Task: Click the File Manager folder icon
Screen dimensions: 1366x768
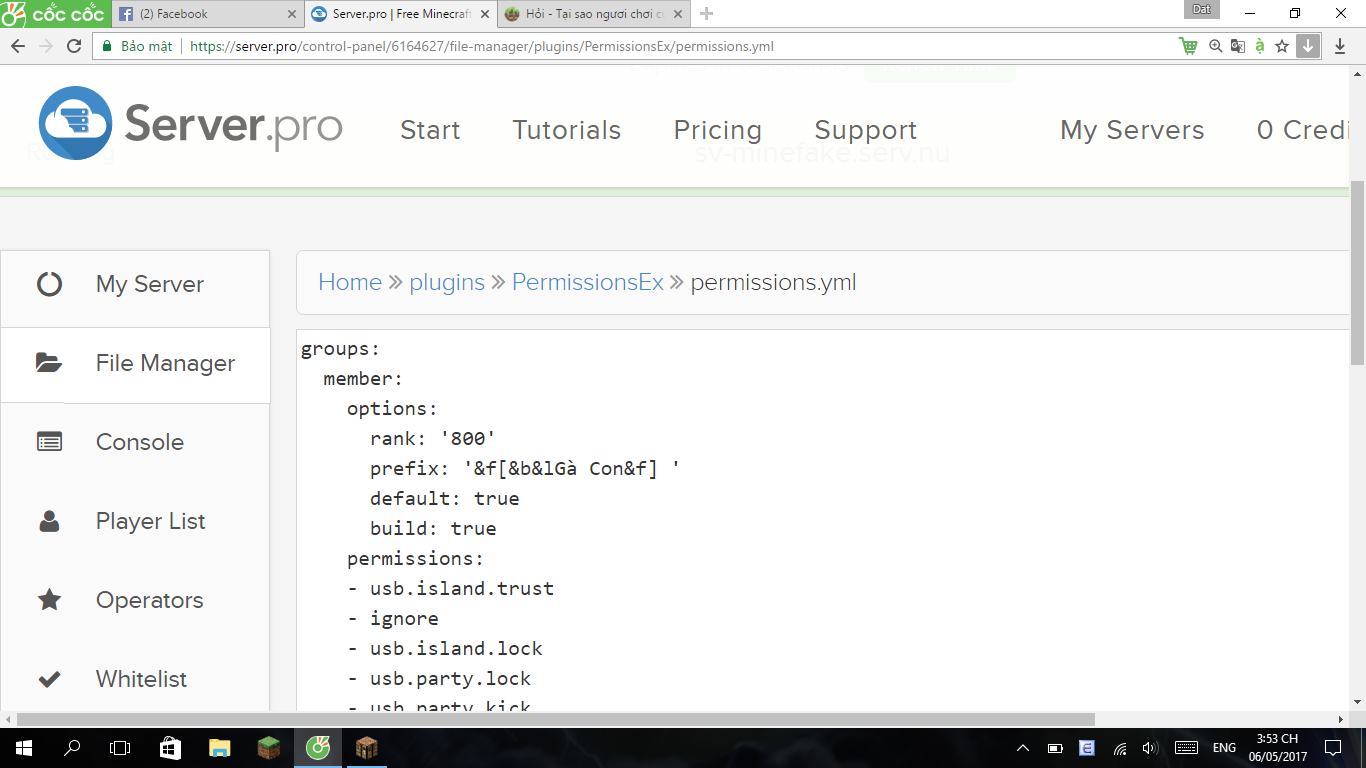Action: coord(49,363)
